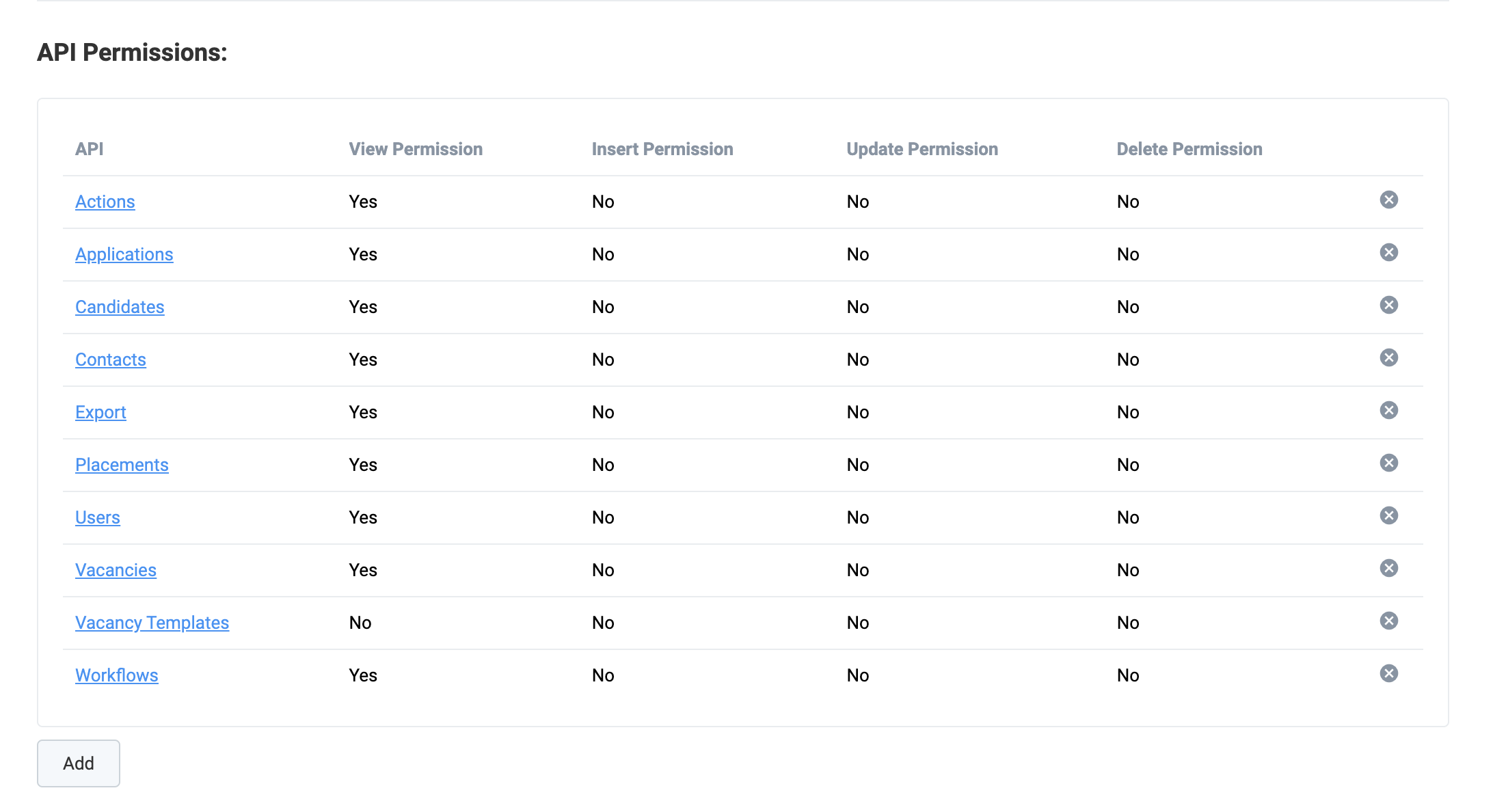
Task: Delete the Workflows API permission
Action: 1388,673
